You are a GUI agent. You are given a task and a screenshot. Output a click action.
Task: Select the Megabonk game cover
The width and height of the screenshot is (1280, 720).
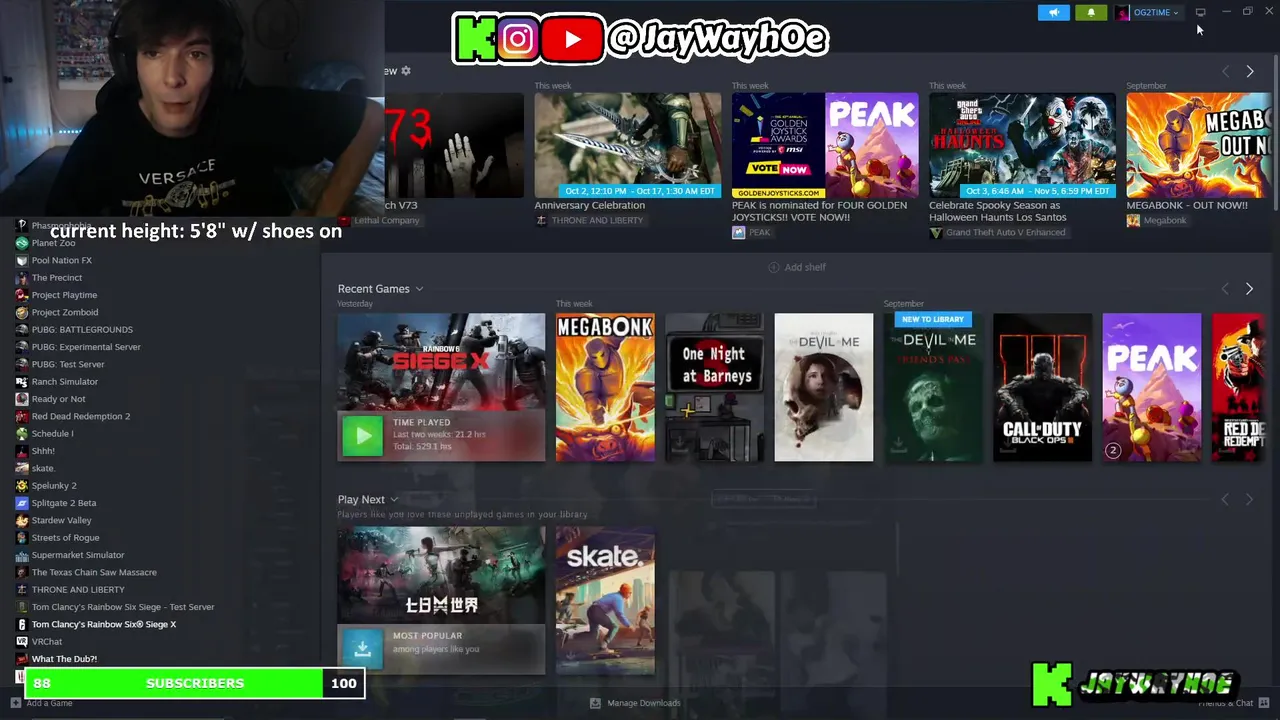coord(605,388)
